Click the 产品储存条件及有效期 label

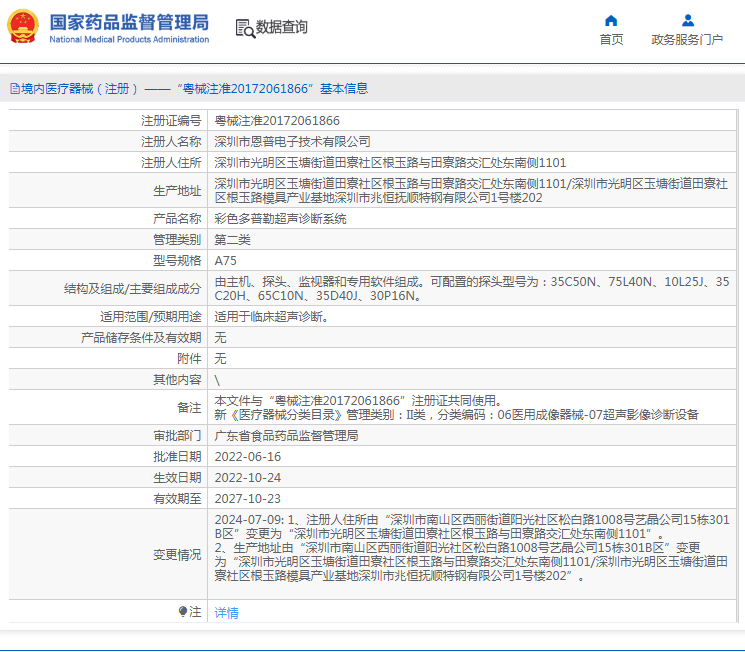point(141,337)
